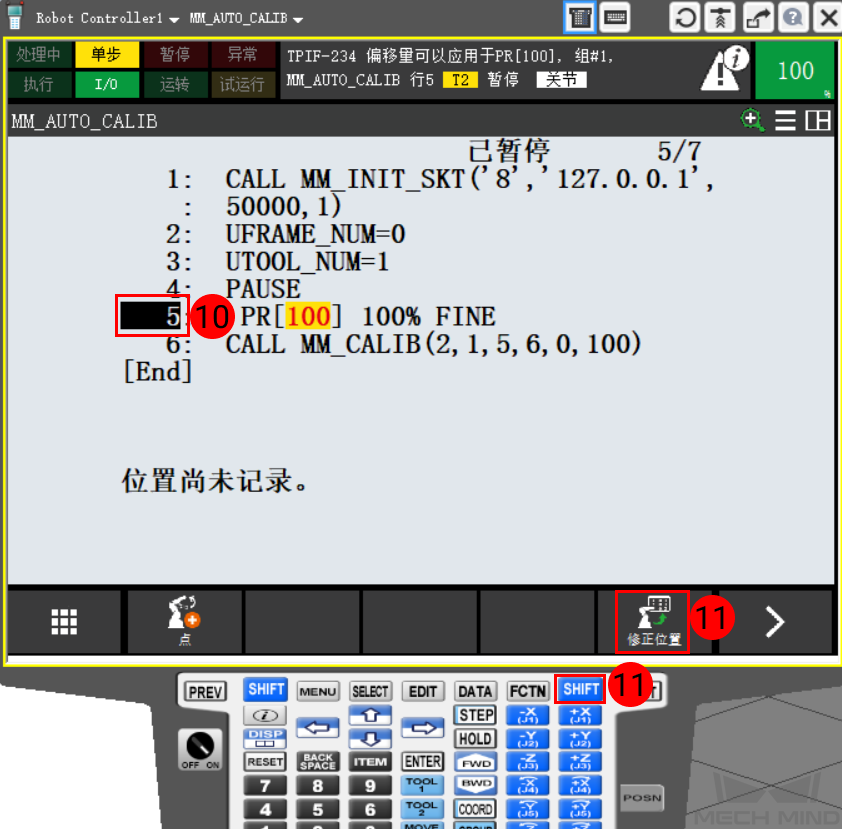Viewport: 842px width, 829px height.
Task: Click the +Y (J2) jog key
Action: 580,739
